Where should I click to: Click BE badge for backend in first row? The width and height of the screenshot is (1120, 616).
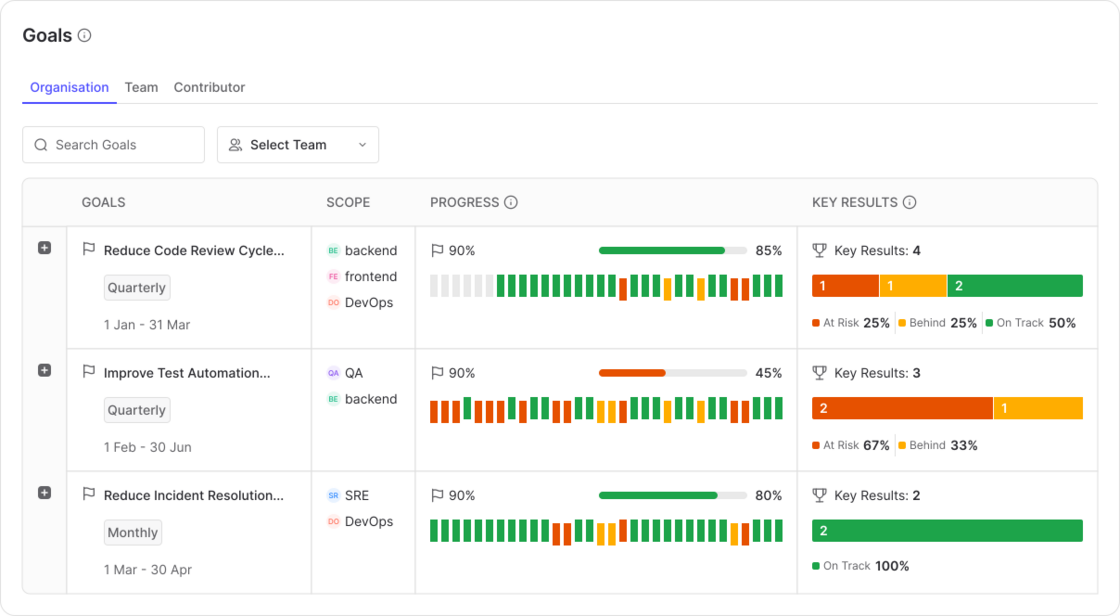click(x=333, y=251)
